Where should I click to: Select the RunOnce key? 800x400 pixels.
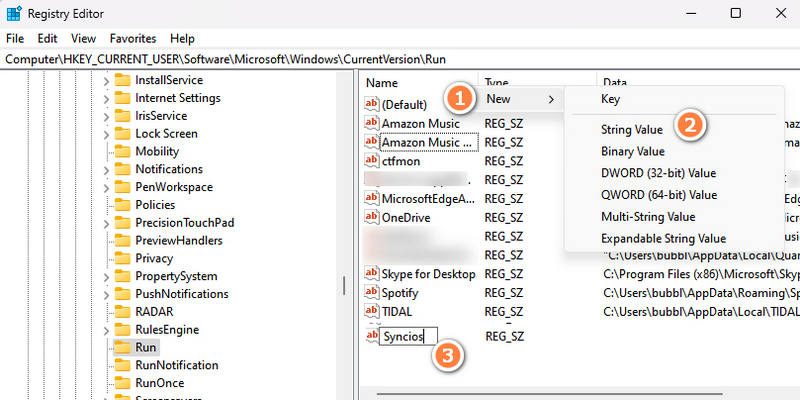tap(160, 383)
